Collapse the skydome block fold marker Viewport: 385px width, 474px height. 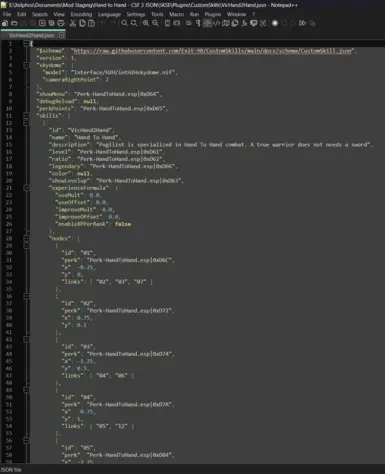coord(26,65)
